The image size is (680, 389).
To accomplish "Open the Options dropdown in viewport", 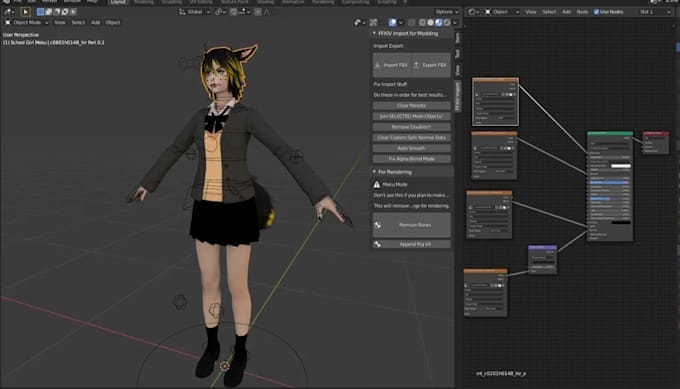I will 447,12.
